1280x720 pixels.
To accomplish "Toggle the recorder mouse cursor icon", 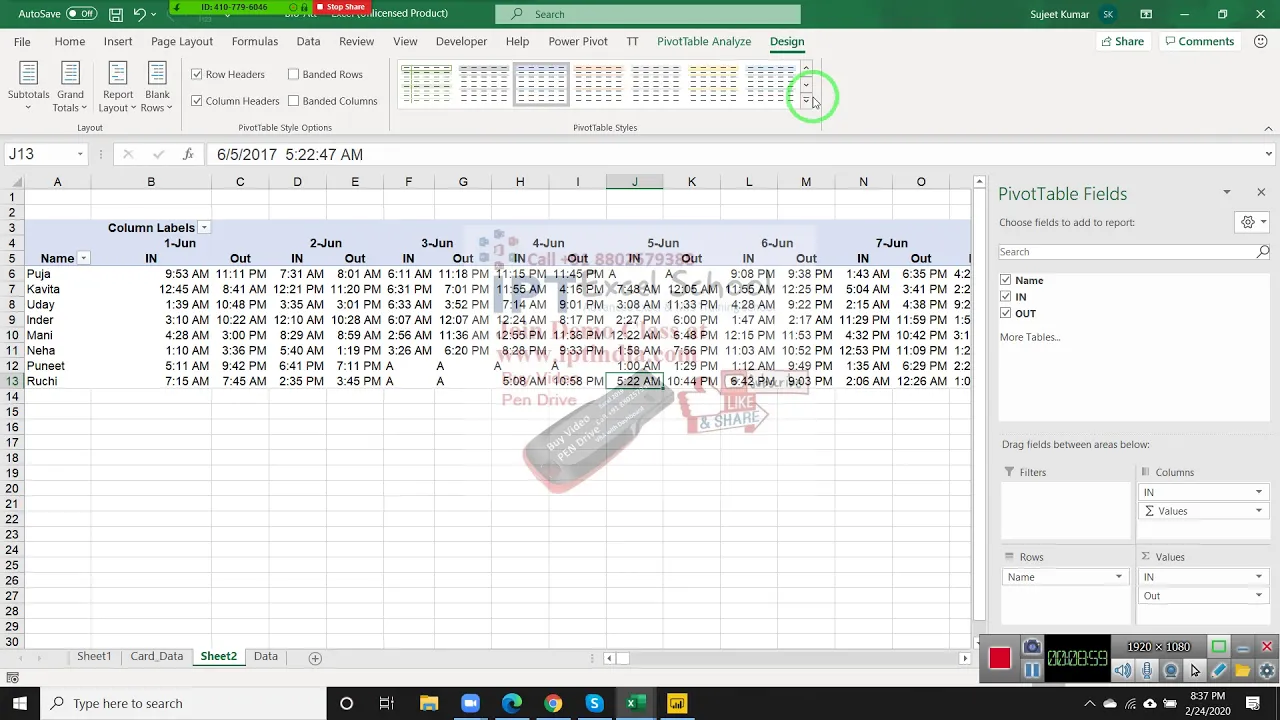I will click(1195, 671).
